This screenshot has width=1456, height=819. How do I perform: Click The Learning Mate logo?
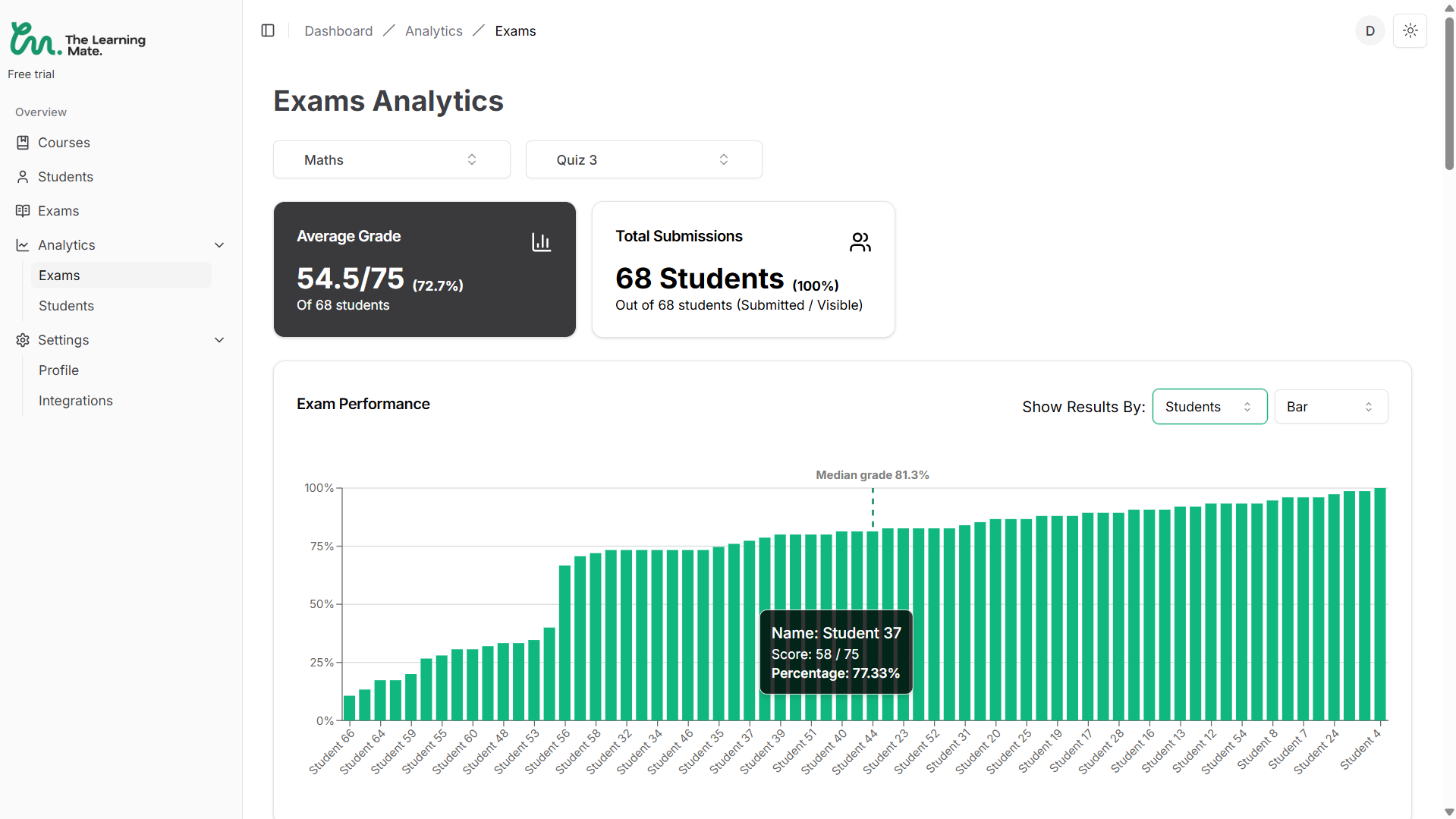tap(77, 39)
